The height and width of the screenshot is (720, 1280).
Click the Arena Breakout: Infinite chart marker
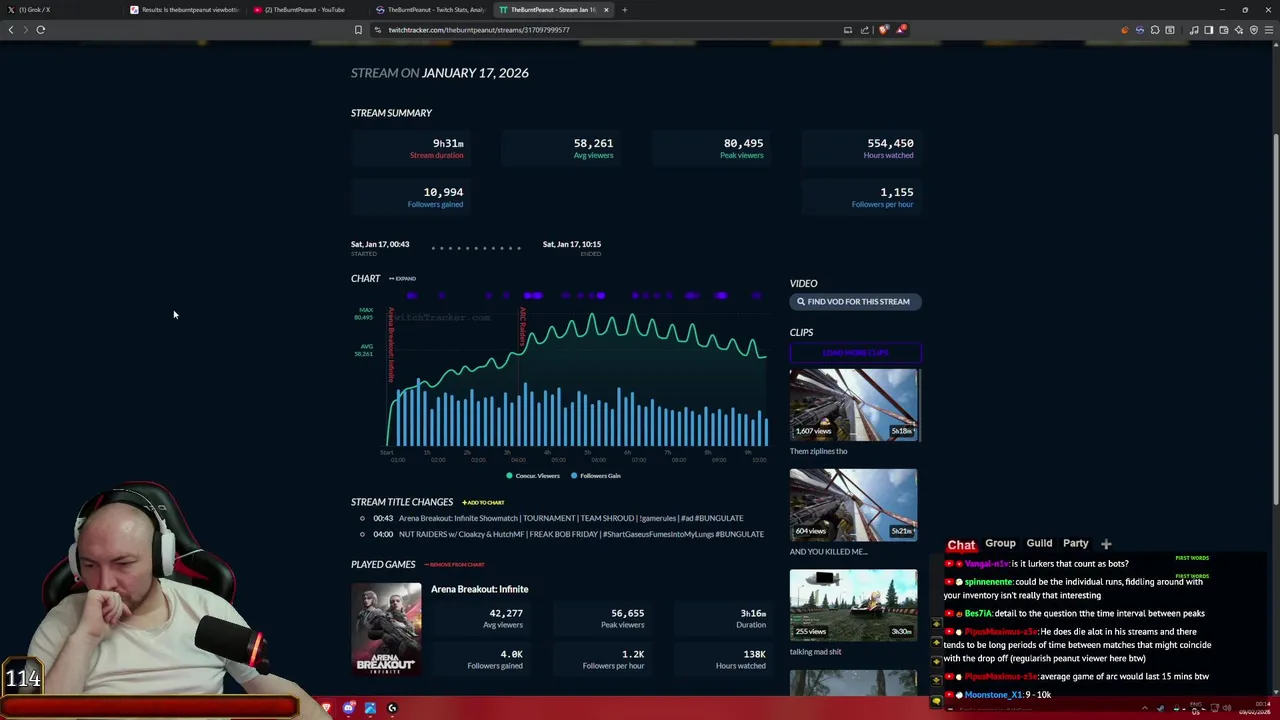click(391, 345)
